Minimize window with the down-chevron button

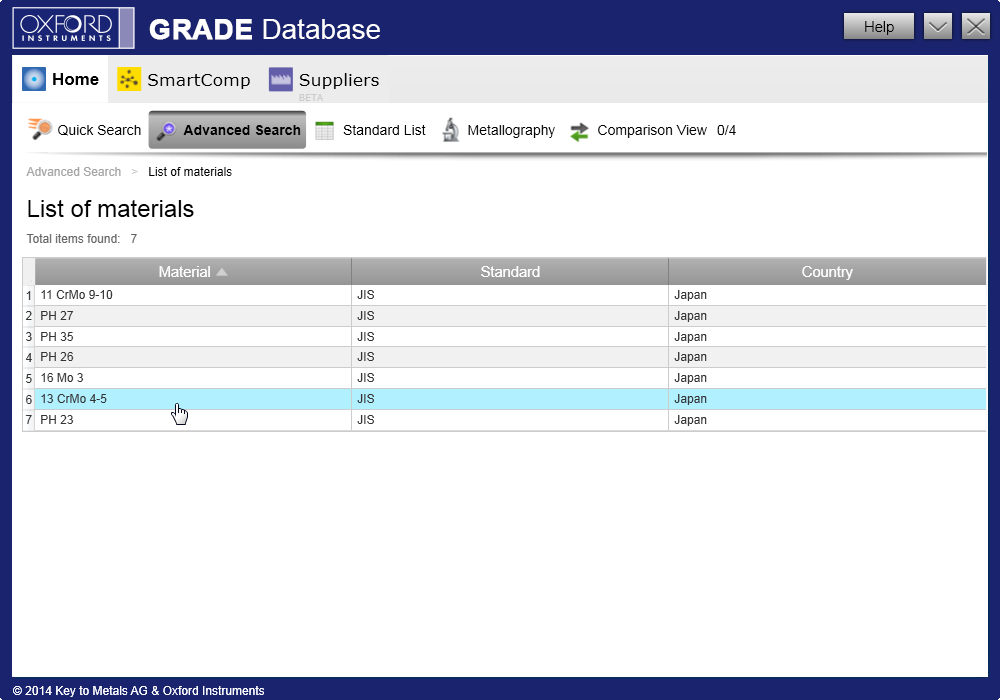938,27
